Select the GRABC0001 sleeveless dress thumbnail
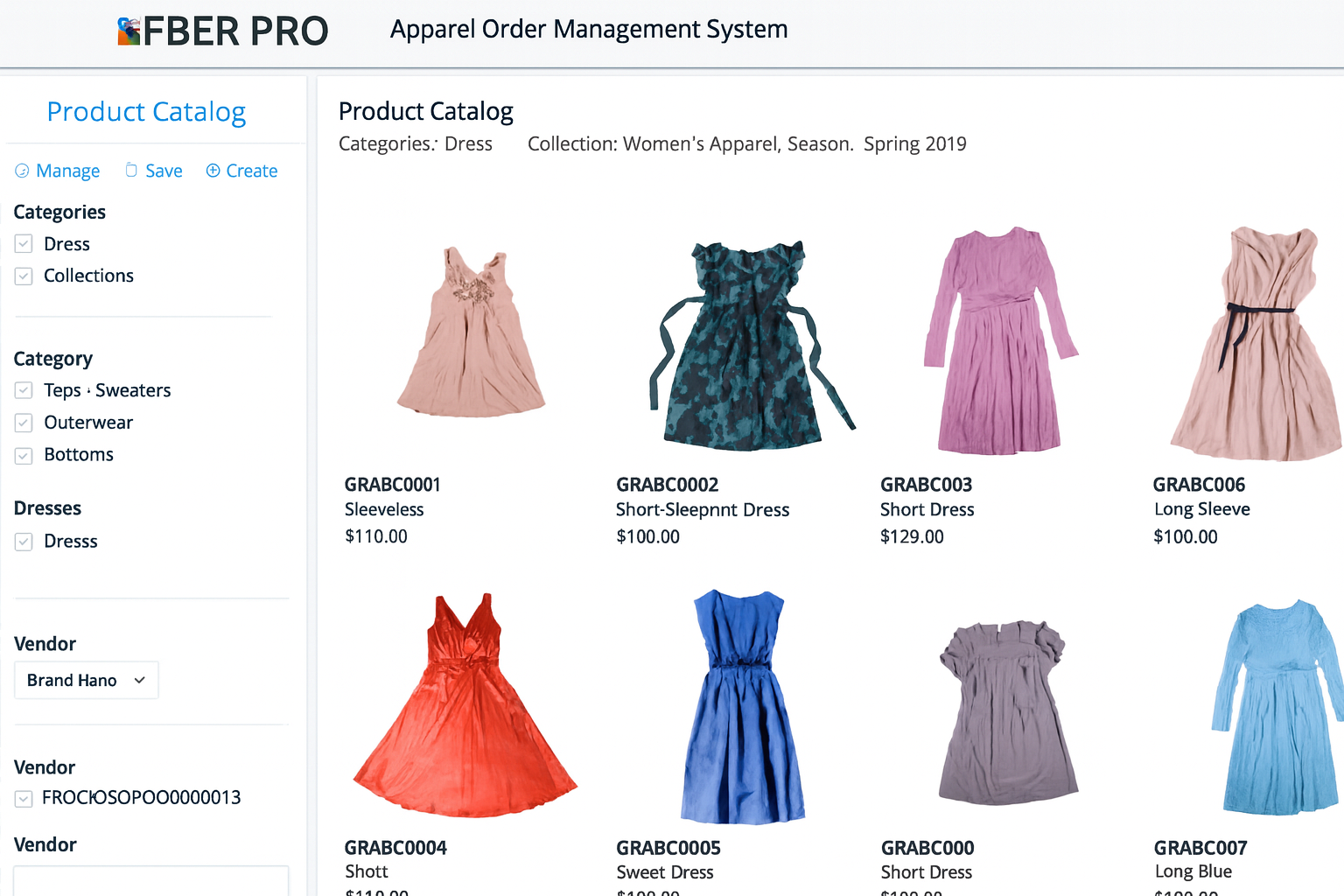Image resolution: width=1344 pixels, height=896 pixels. tap(471, 332)
